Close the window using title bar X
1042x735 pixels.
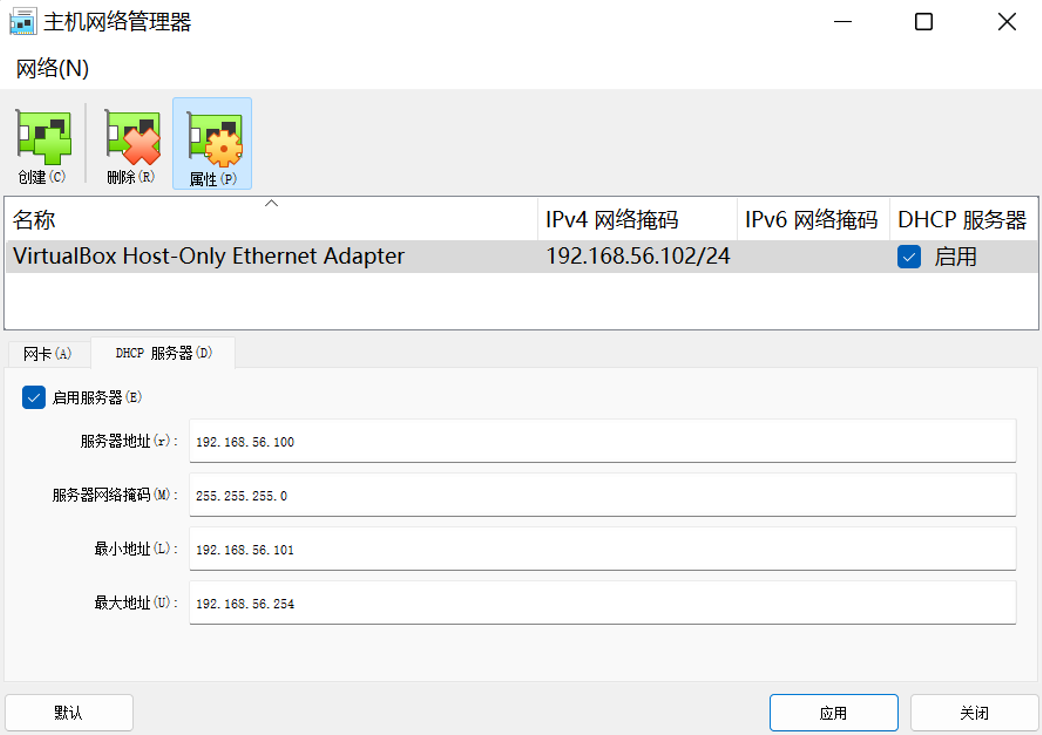[x=1007, y=22]
